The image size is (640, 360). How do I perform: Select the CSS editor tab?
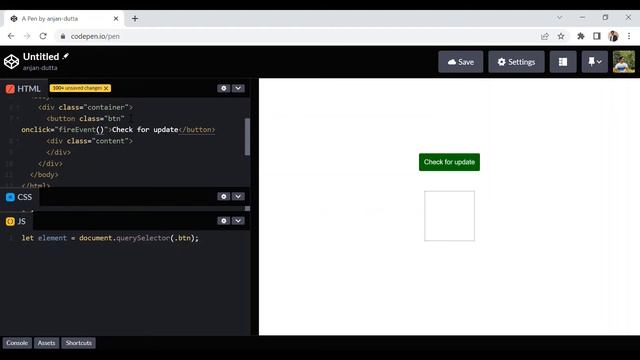point(19,197)
